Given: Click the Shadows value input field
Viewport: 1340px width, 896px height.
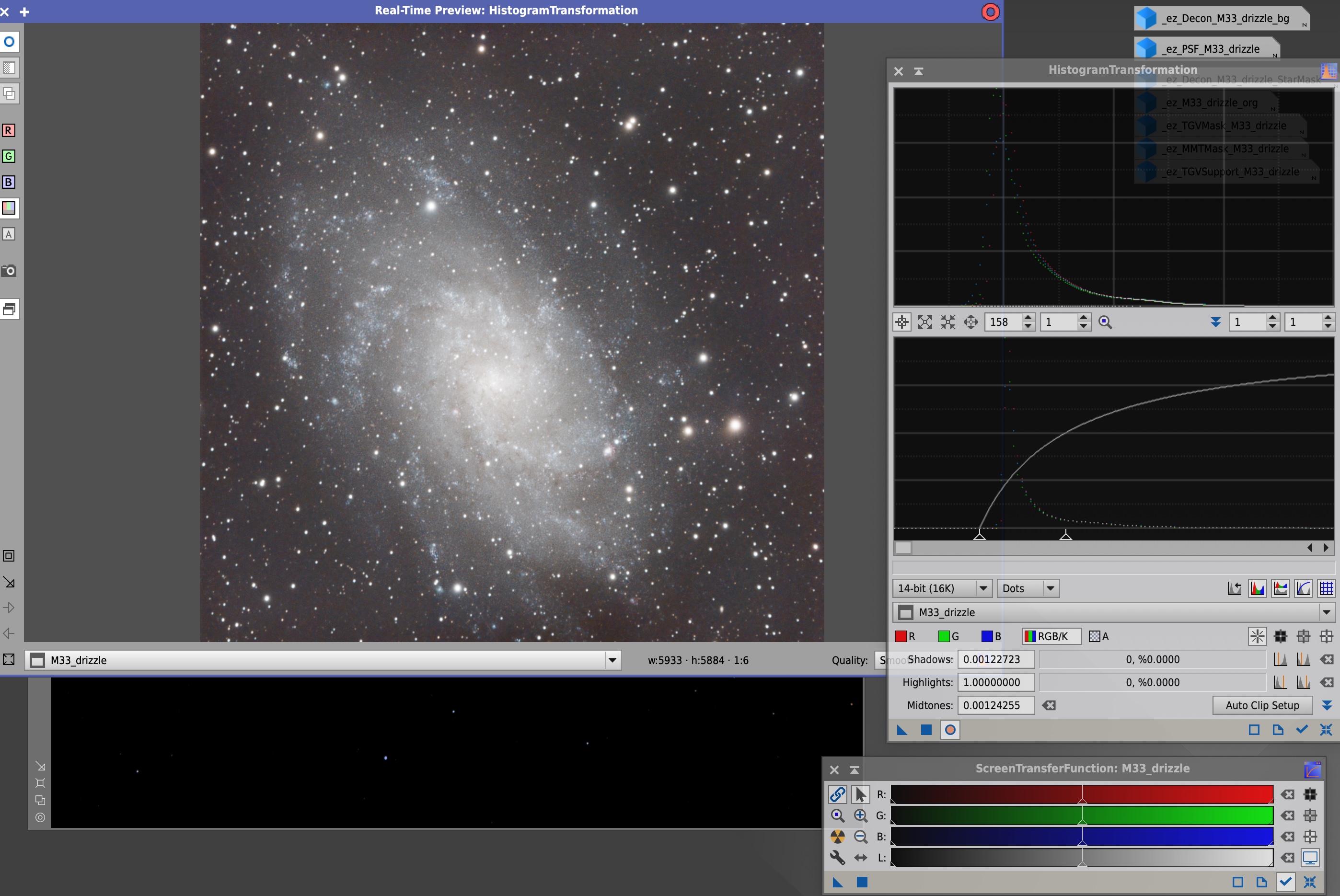Looking at the screenshot, I should 995,659.
